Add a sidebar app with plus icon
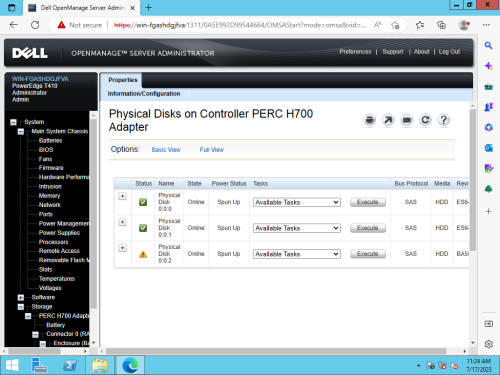The width and height of the screenshot is (500, 375). (x=488, y=211)
